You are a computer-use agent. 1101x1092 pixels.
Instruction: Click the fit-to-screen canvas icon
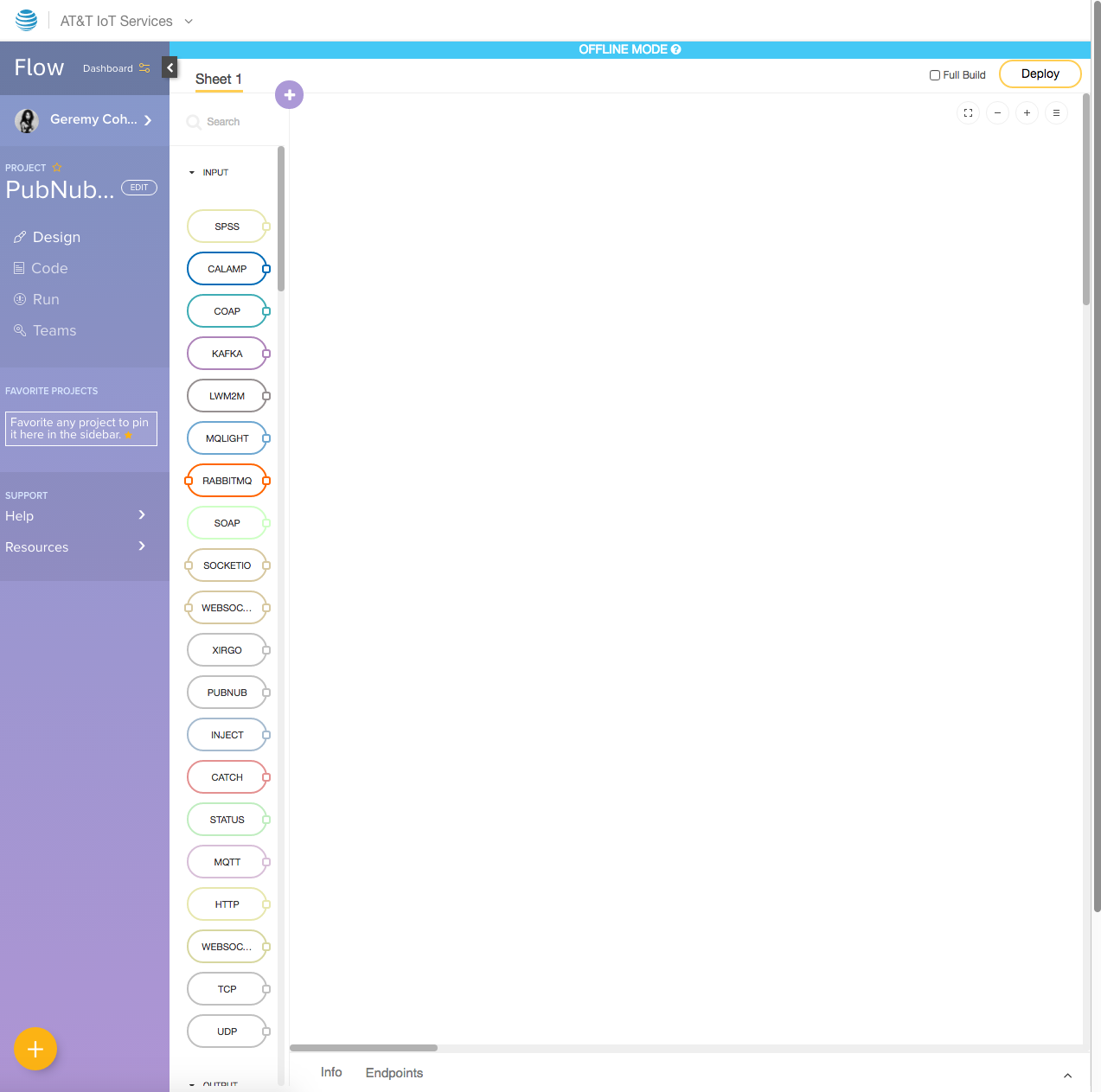click(x=968, y=113)
